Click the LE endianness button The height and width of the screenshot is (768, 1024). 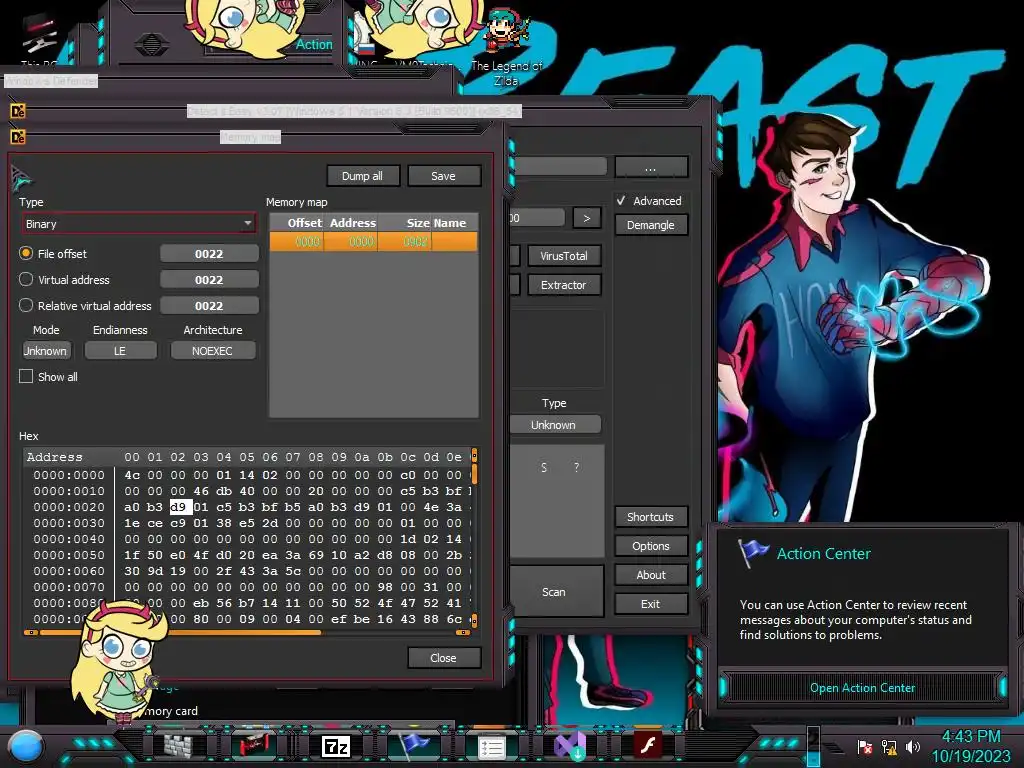tap(120, 351)
